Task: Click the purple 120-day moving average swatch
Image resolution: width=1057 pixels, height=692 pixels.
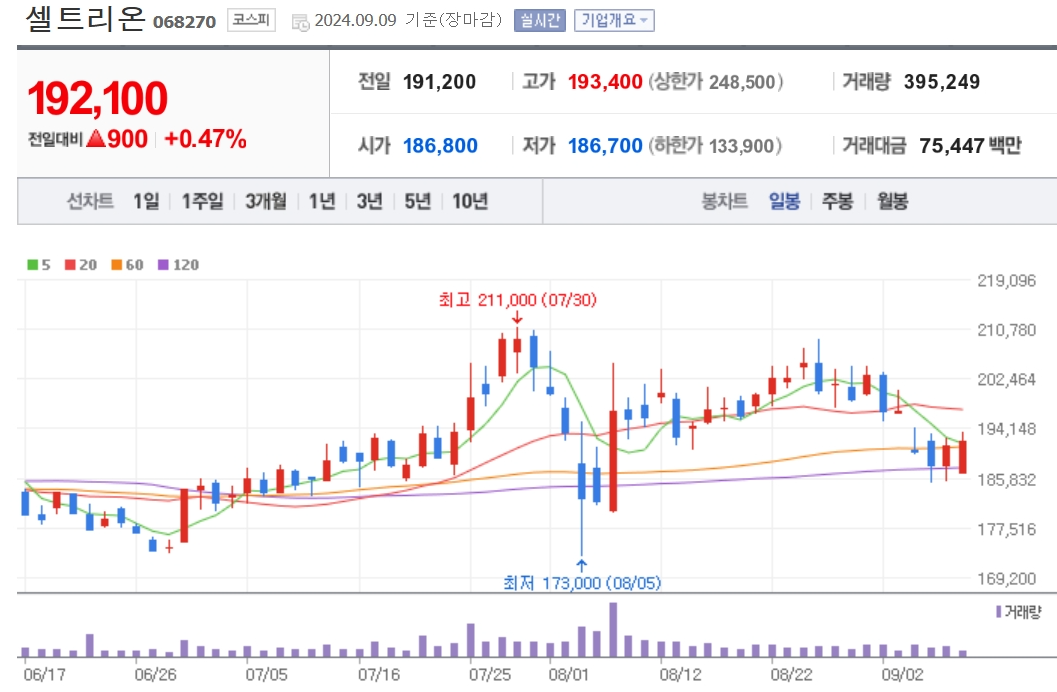Action: [163, 265]
